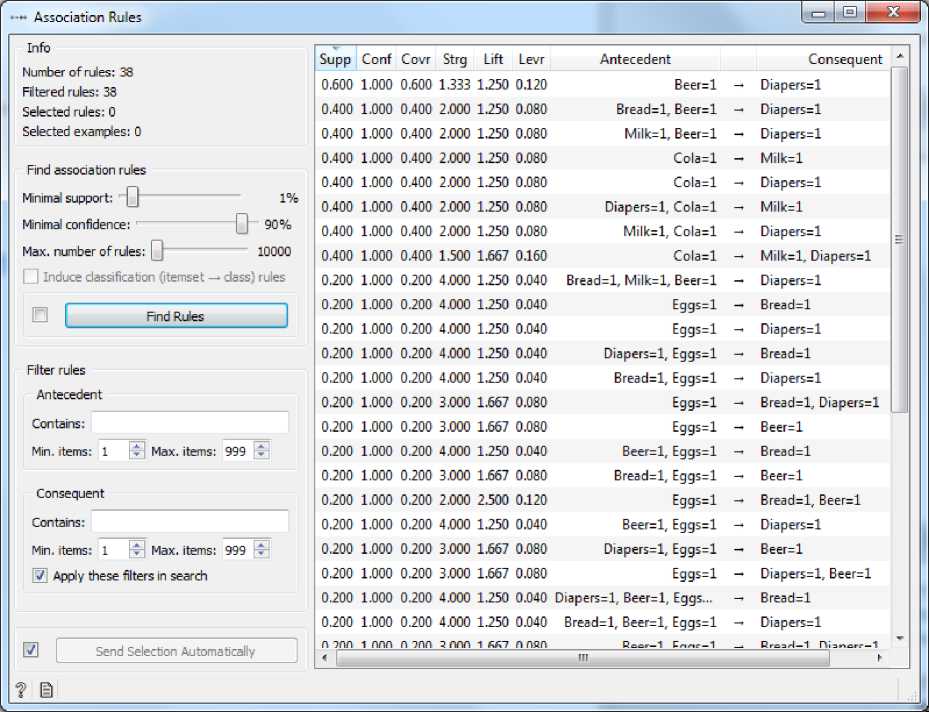Sort rules by the Lift column header
Image resolution: width=929 pixels, height=712 pixels.
click(x=492, y=59)
